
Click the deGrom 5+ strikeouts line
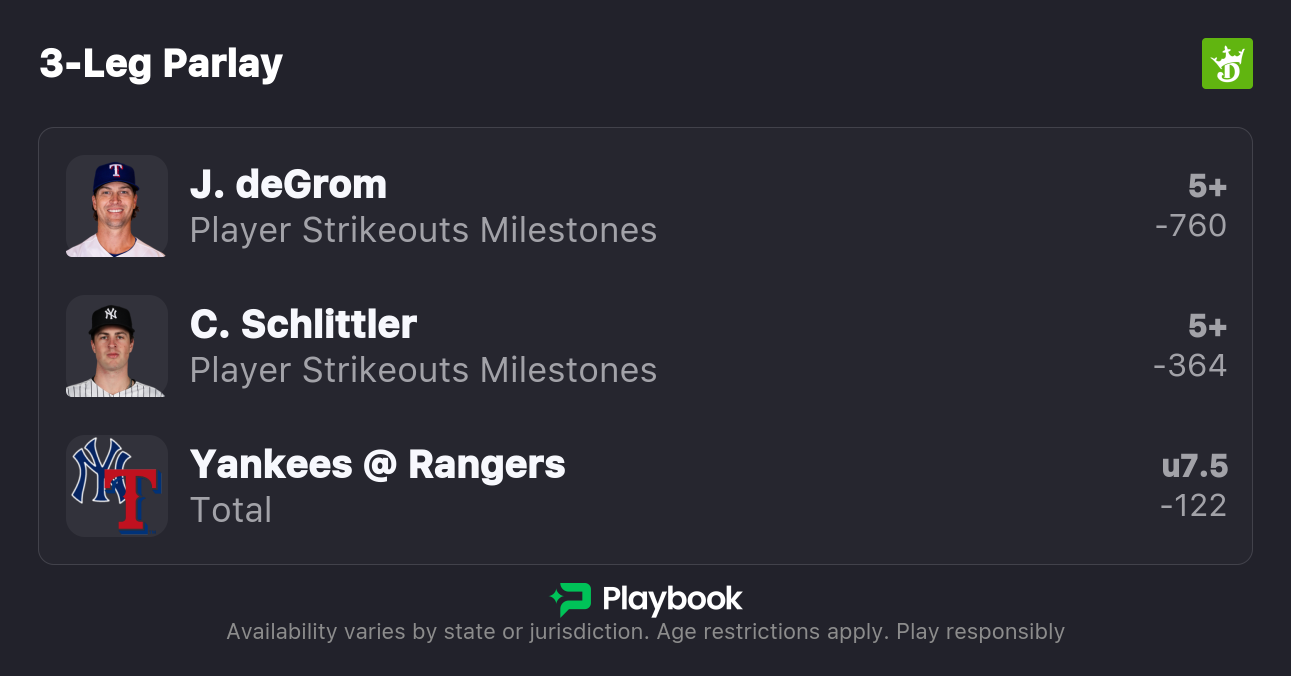(1207, 186)
